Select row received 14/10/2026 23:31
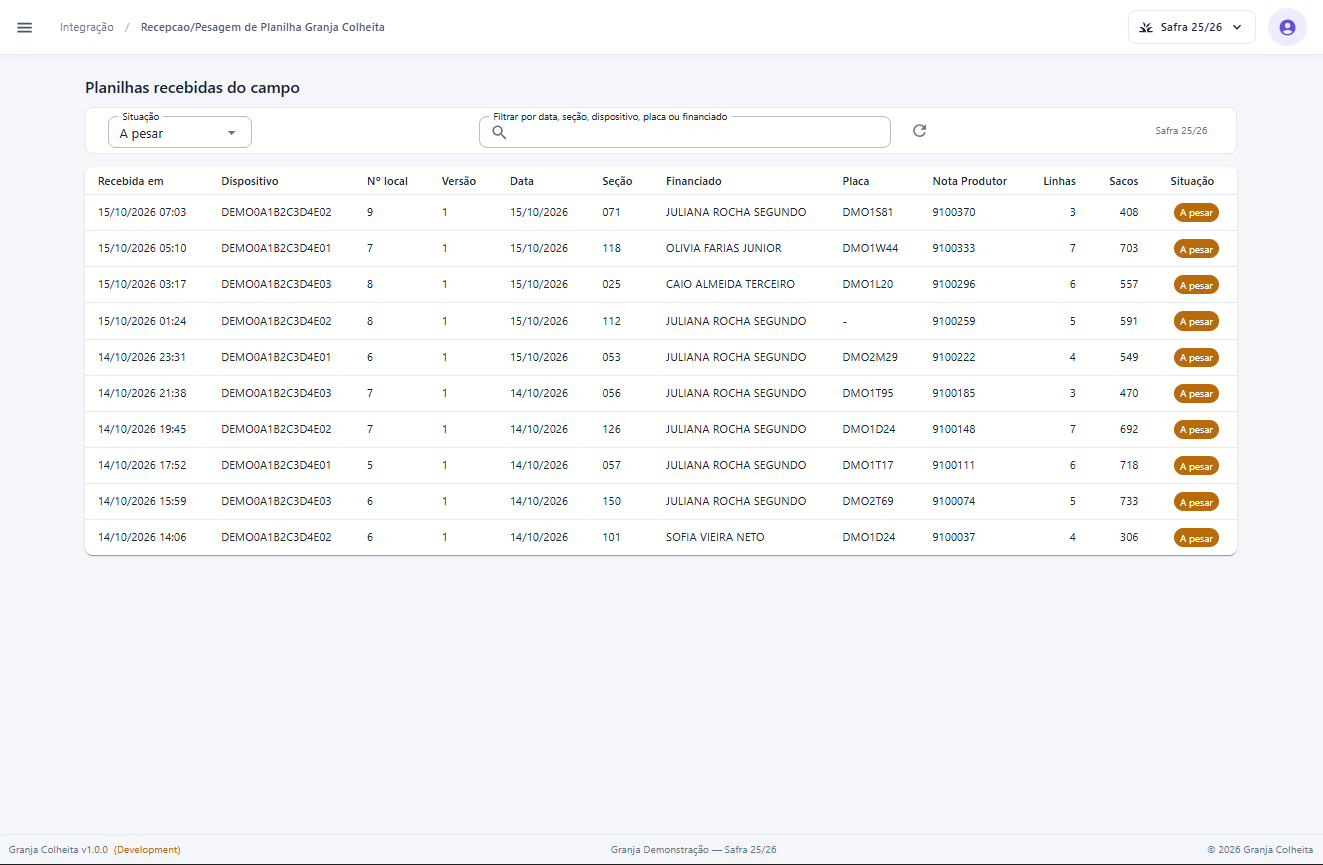This screenshot has width=1323, height=865. tap(661, 357)
